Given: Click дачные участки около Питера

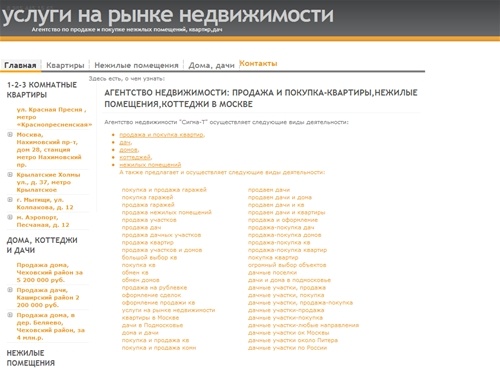Looking at the screenshot, I should (293, 340).
